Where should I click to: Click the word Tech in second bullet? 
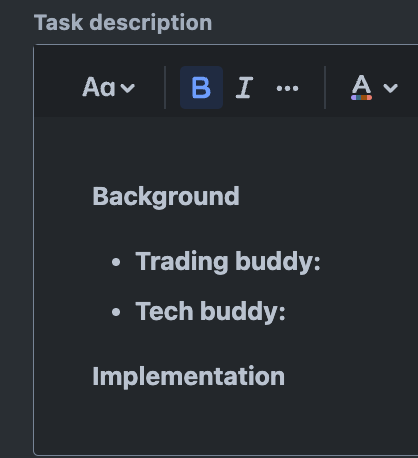(164, 311)
